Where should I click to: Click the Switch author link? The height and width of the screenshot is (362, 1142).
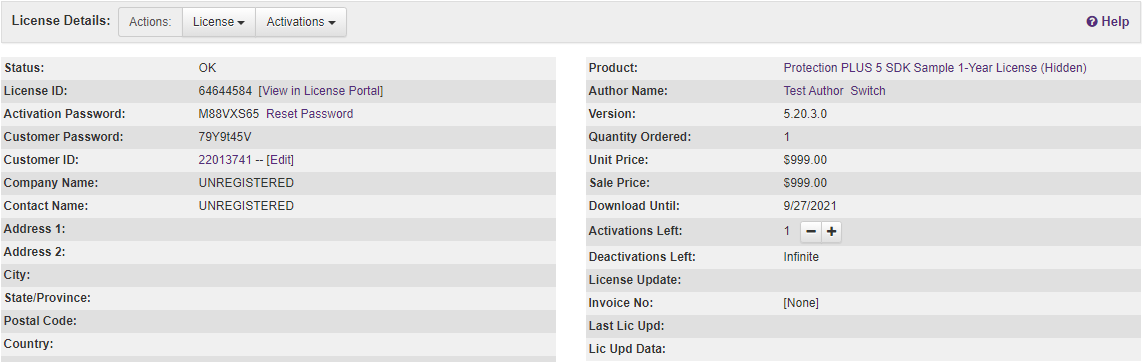(868, 91)
